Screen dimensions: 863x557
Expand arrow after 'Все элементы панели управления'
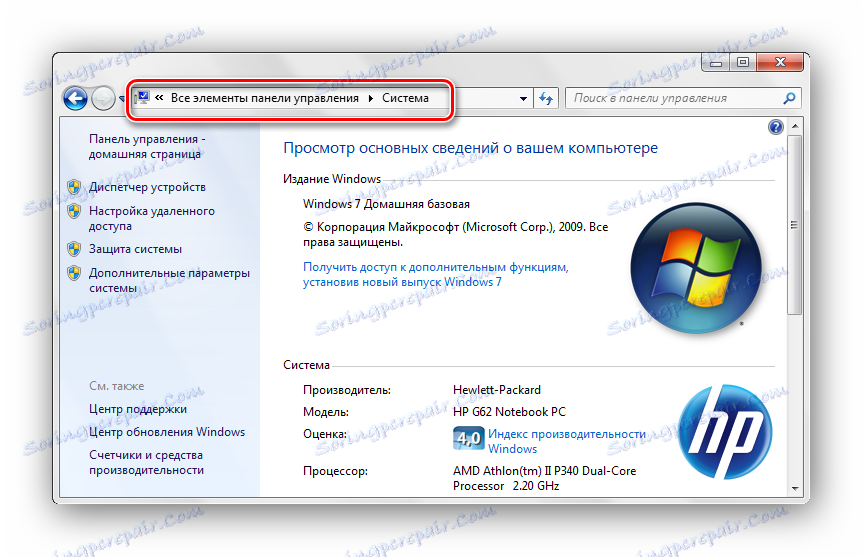tap(371, 98)
